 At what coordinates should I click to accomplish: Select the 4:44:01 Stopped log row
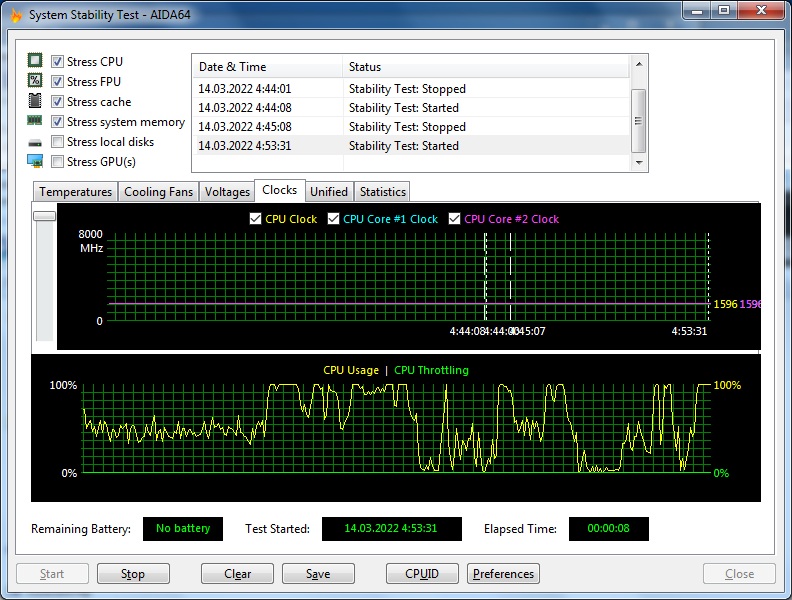tap(411, 89)
